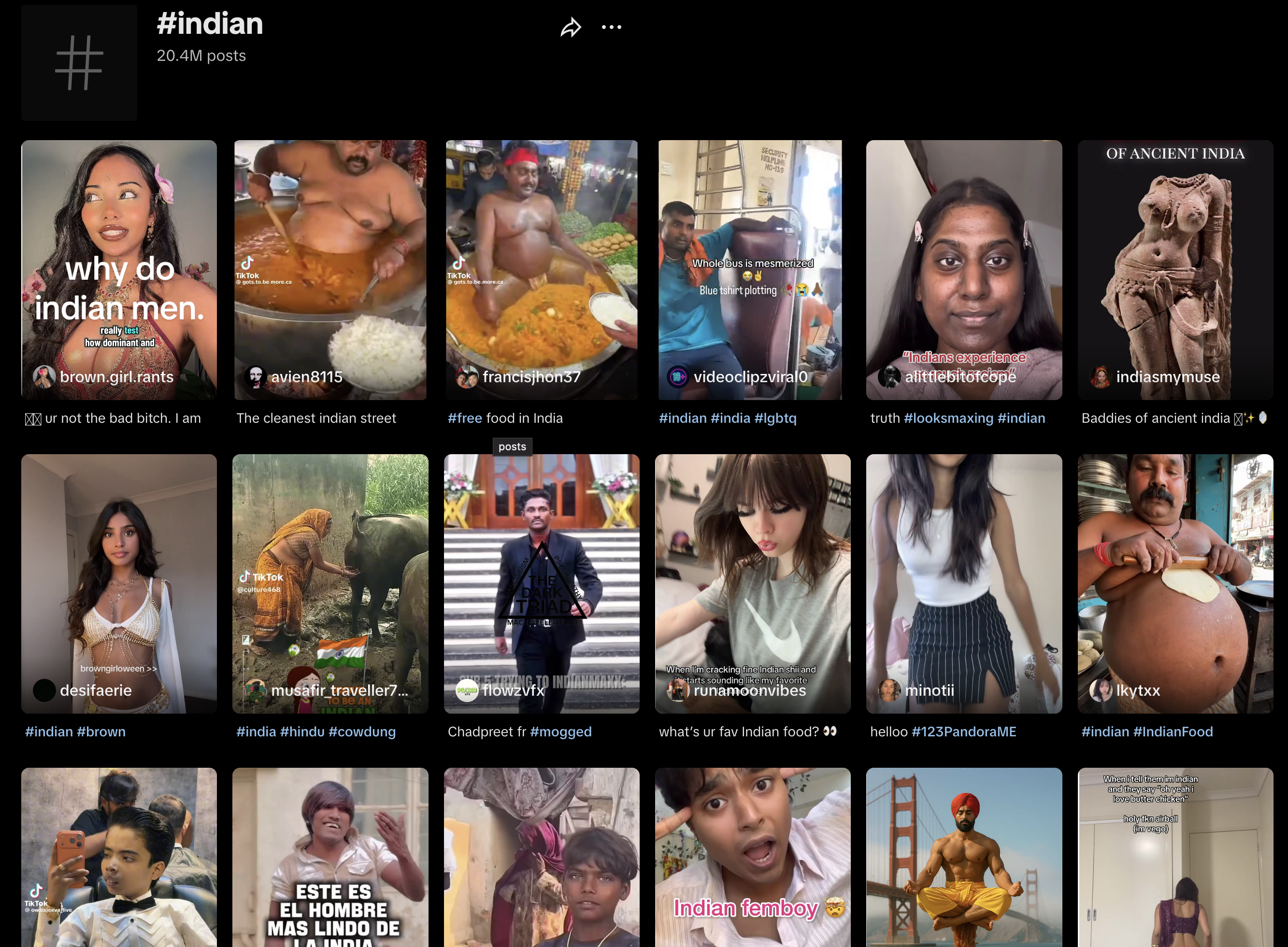
Task: Open musafir_traveller7 profile avatar
Action: 256,690
